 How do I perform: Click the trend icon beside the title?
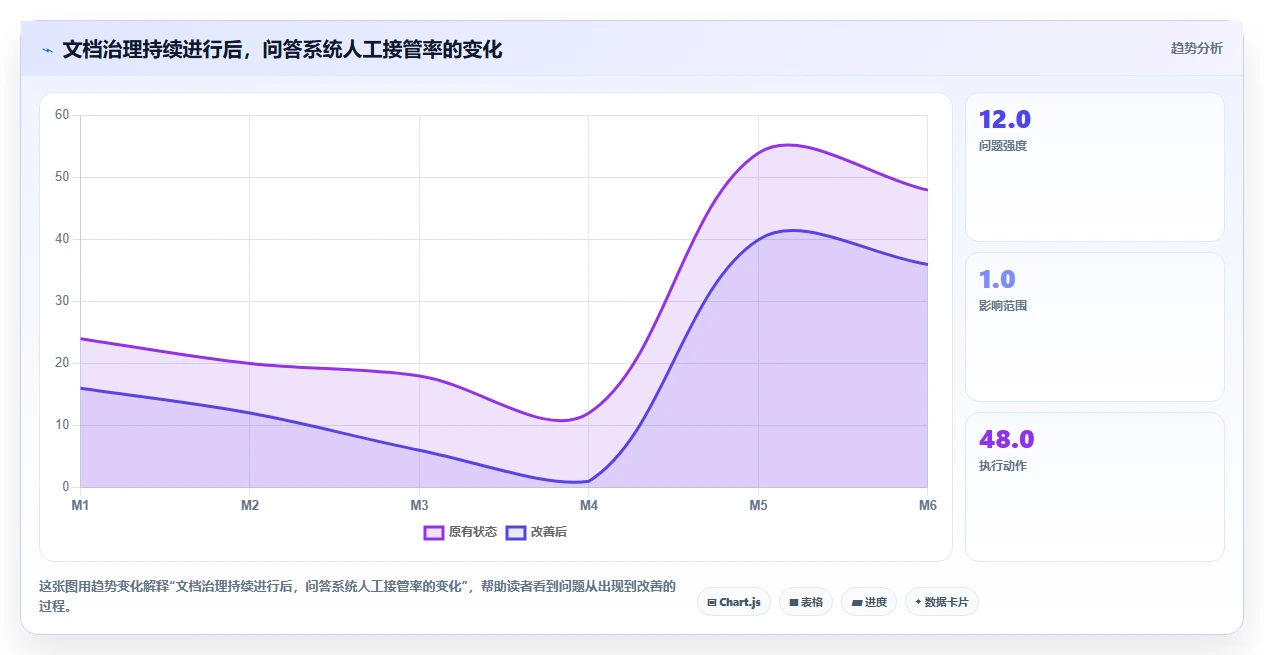pyautogui.click(x=47, y=50)
